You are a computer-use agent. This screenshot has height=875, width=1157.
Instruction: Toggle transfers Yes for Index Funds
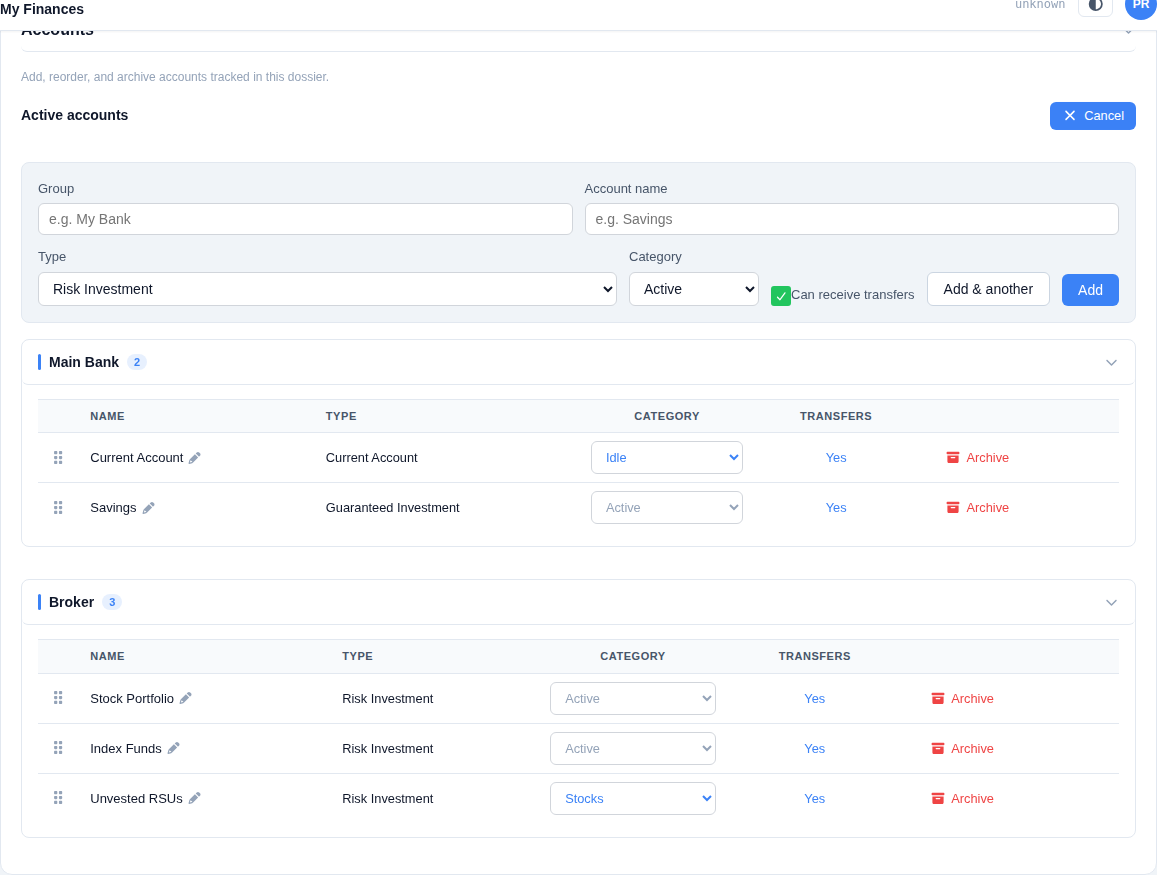point(815,748)
